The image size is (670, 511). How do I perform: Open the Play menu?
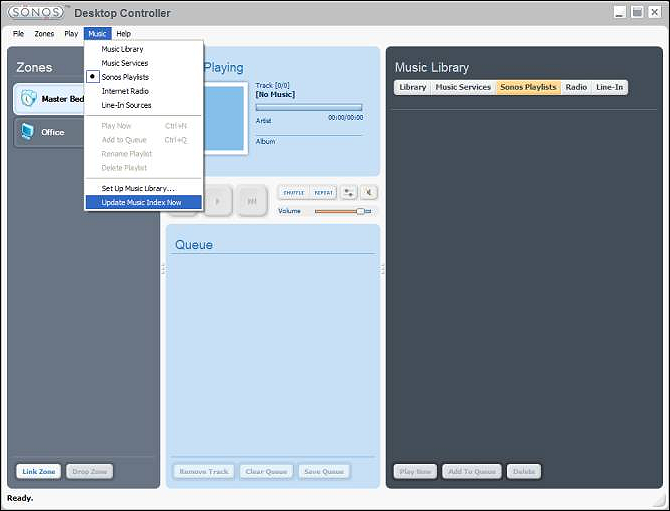click(x=71, y=34)
